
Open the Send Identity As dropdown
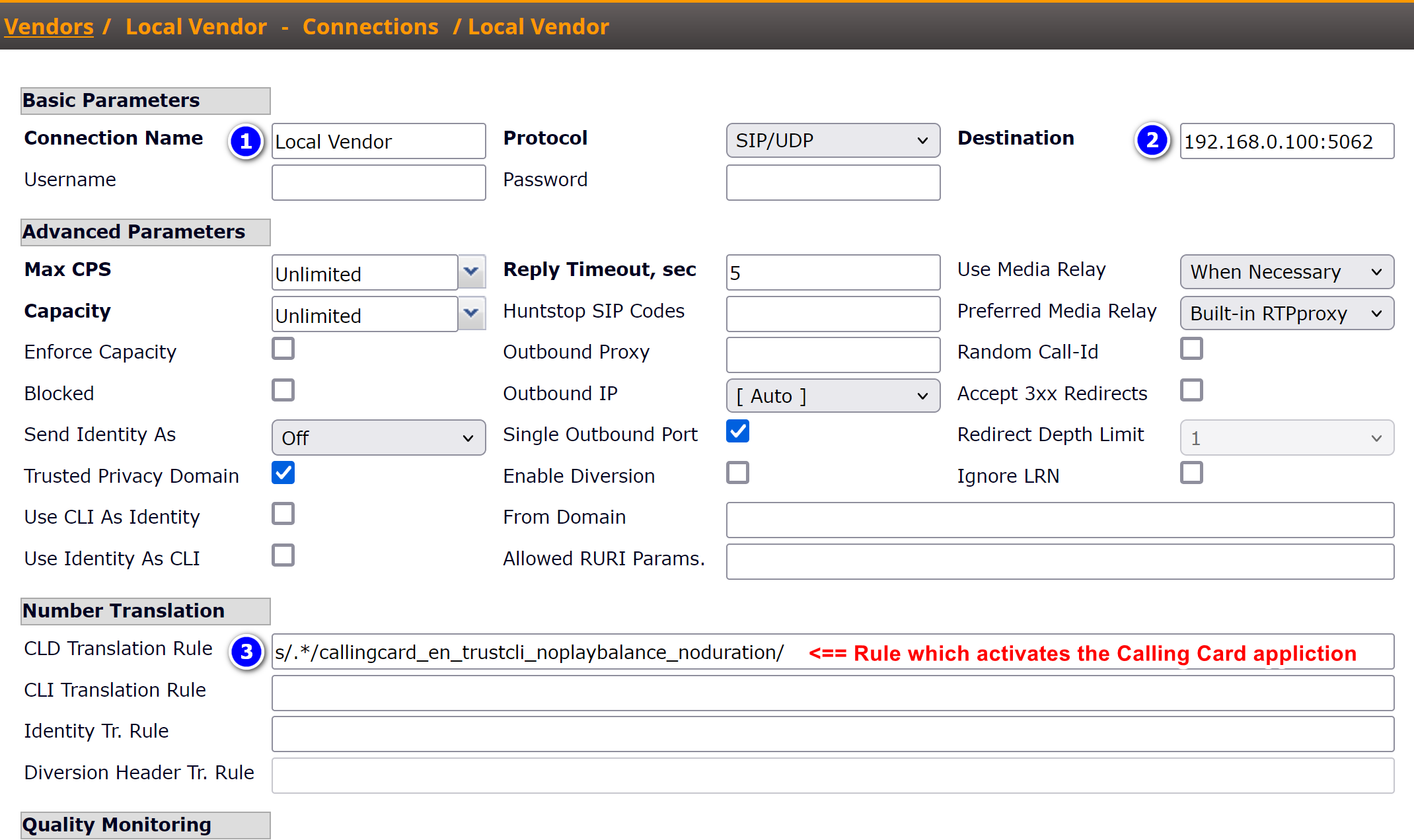[x=378, y=438]
